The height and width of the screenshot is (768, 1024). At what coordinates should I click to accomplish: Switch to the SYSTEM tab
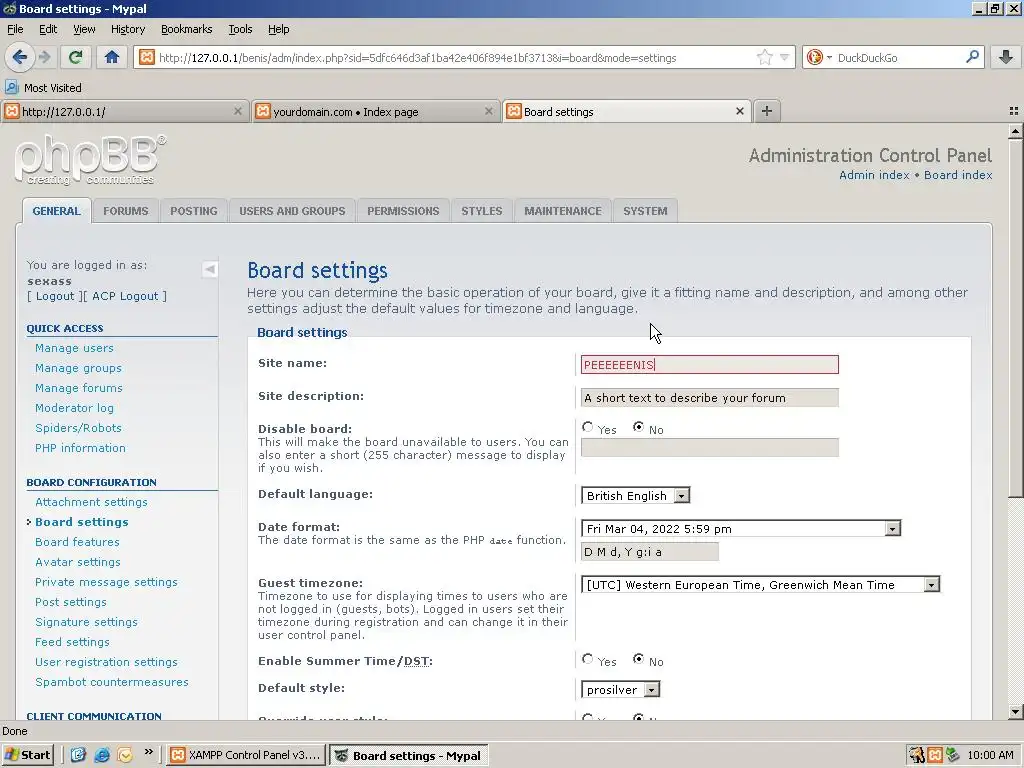click(645, 211)
